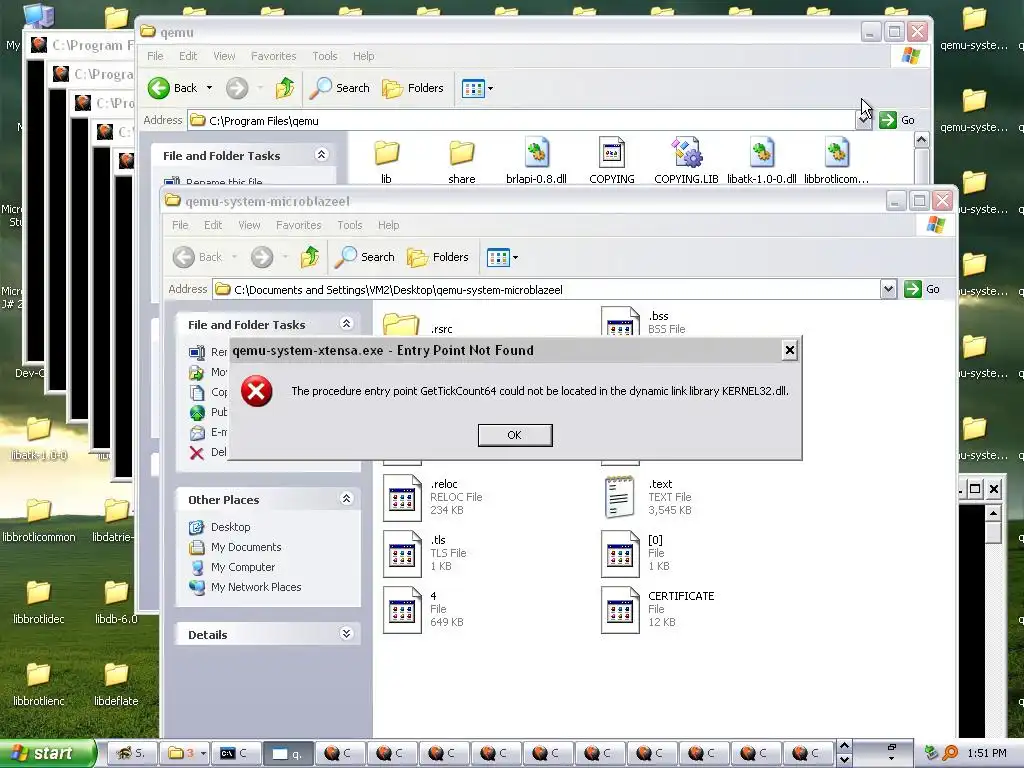The height and width of the screenshot is (768, 1024).
Task: Select the CERTIFICATE file icon
Action: point(620,610)
